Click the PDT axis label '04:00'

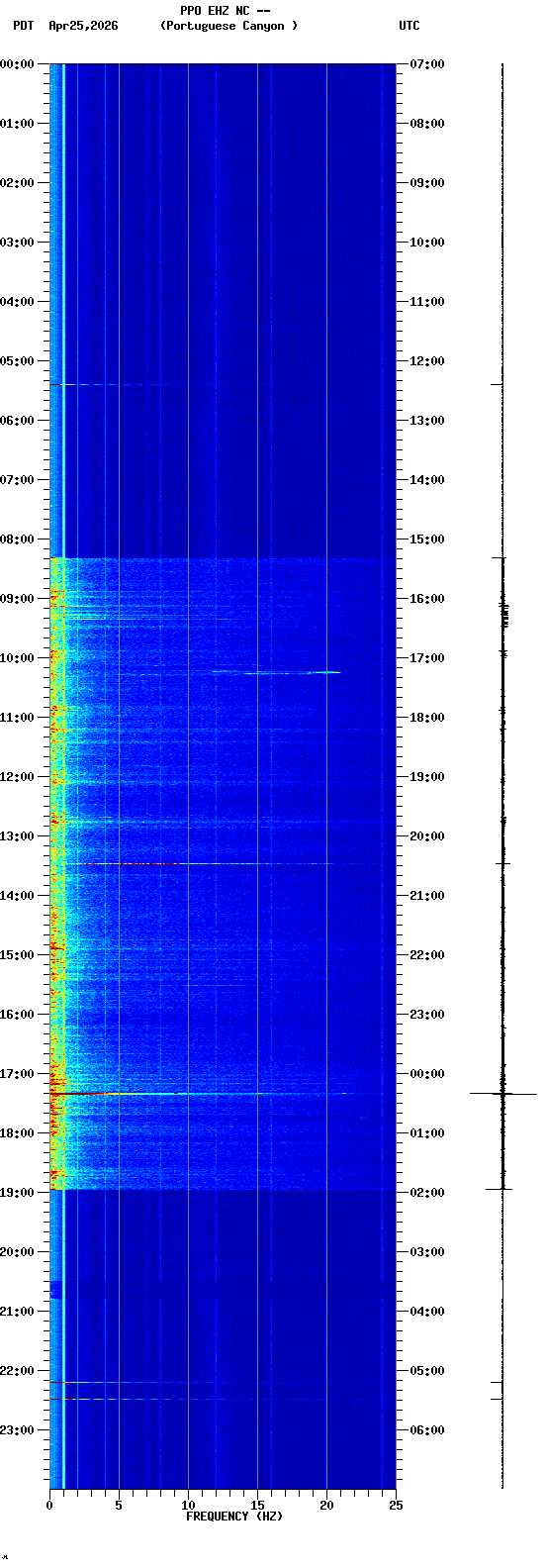[17, 302]
